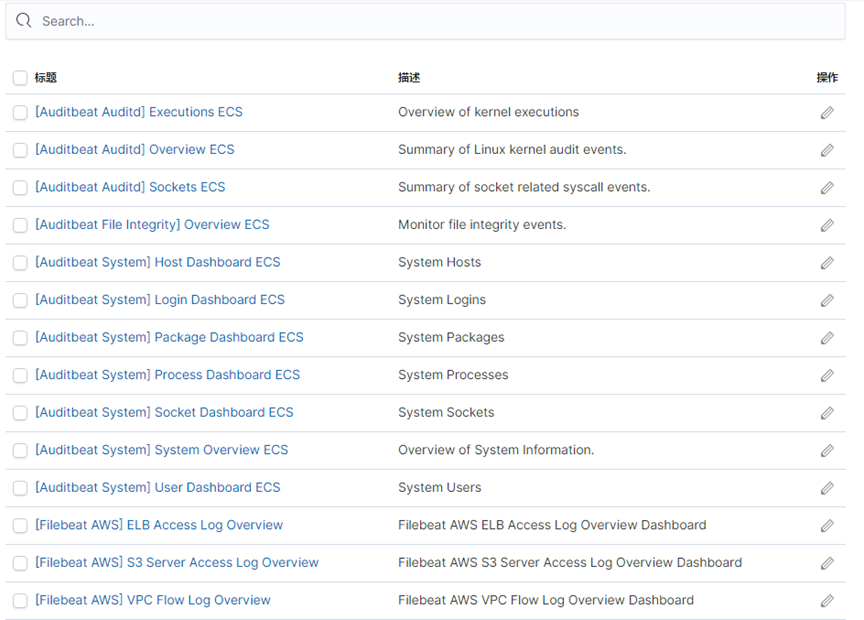
Task: Open [Auditbeat Auditd] Overview ECS dashboard
Action: [135, 149]
